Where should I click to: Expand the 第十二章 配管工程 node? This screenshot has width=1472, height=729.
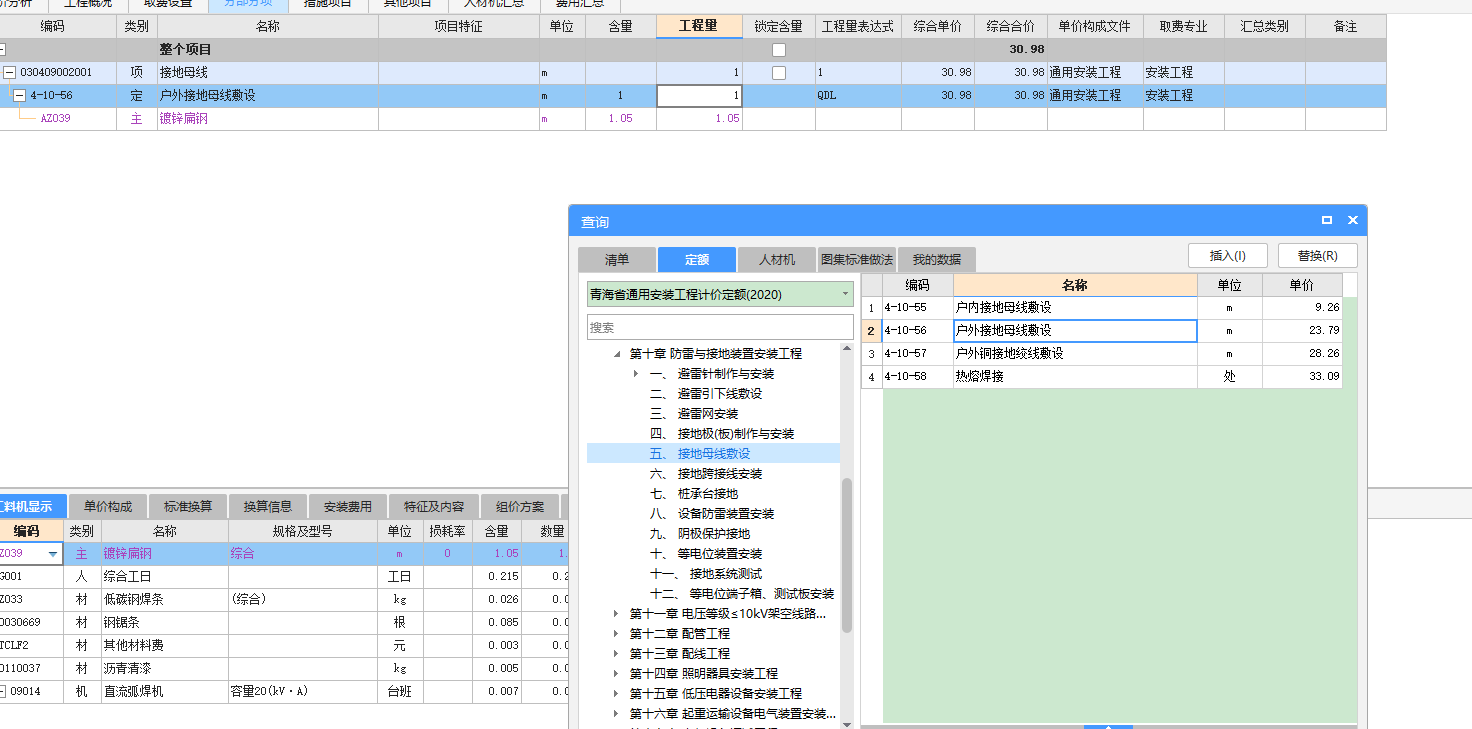616,634
